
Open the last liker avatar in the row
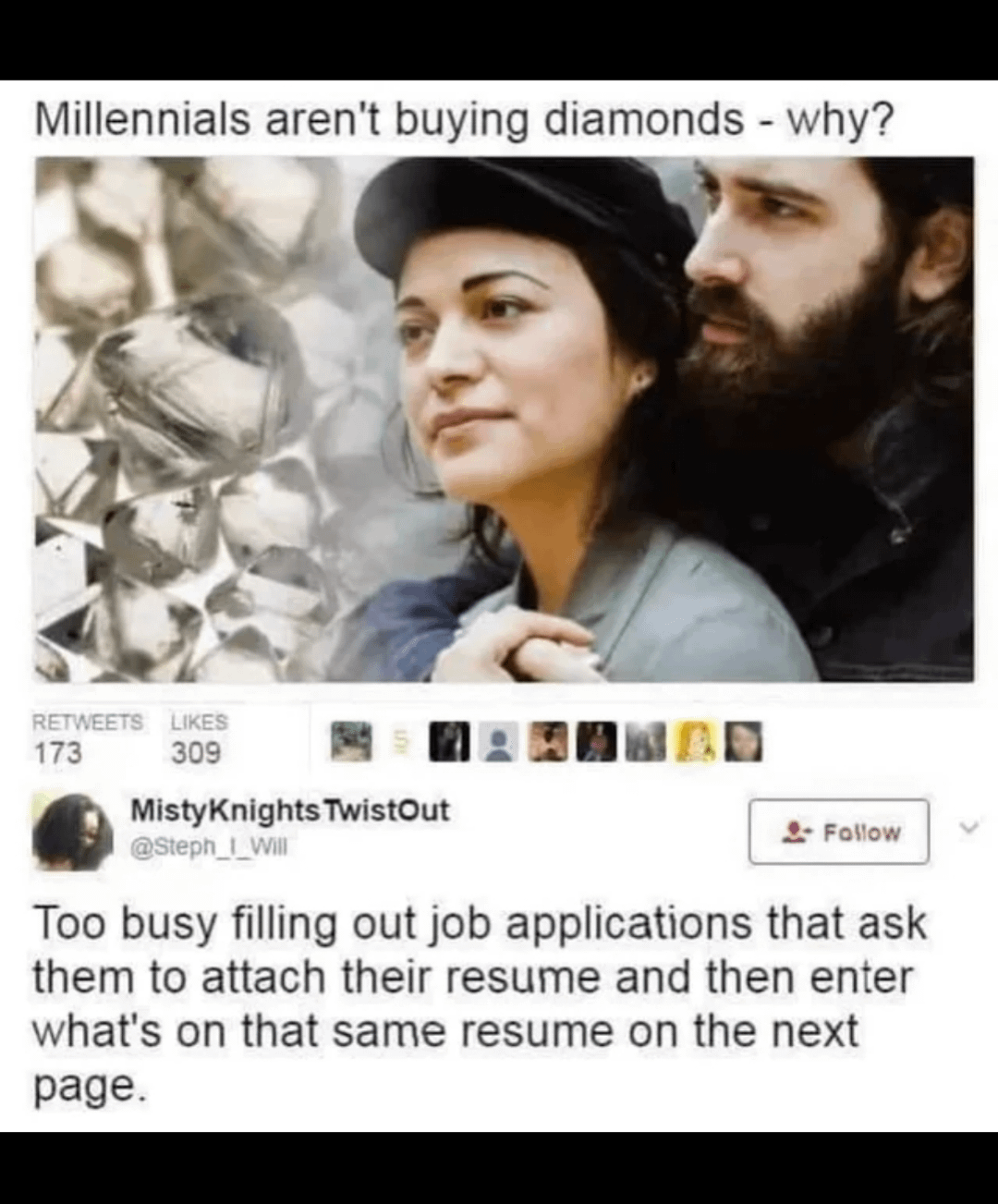744,740
